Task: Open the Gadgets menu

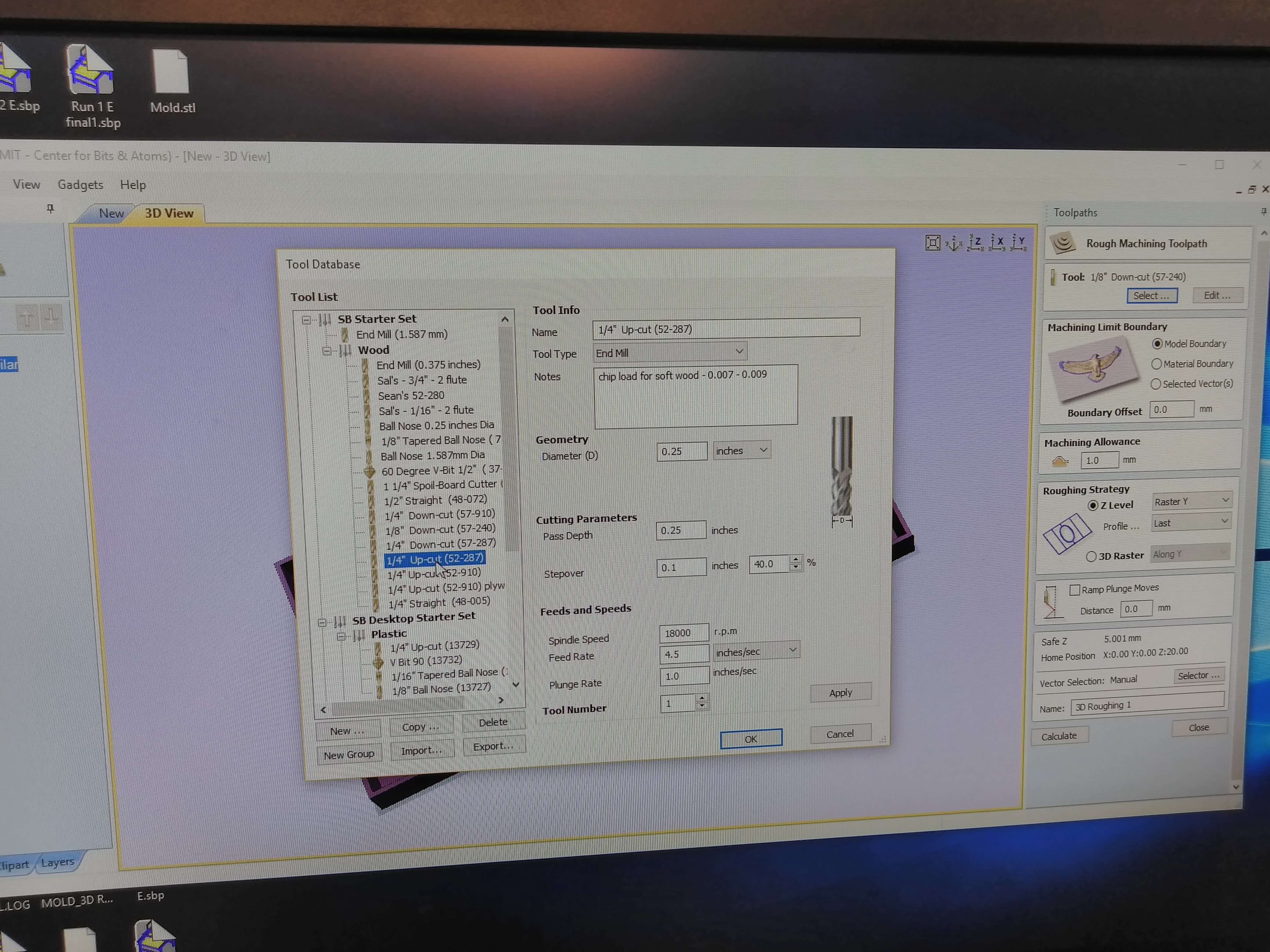Action: (80, 185)
